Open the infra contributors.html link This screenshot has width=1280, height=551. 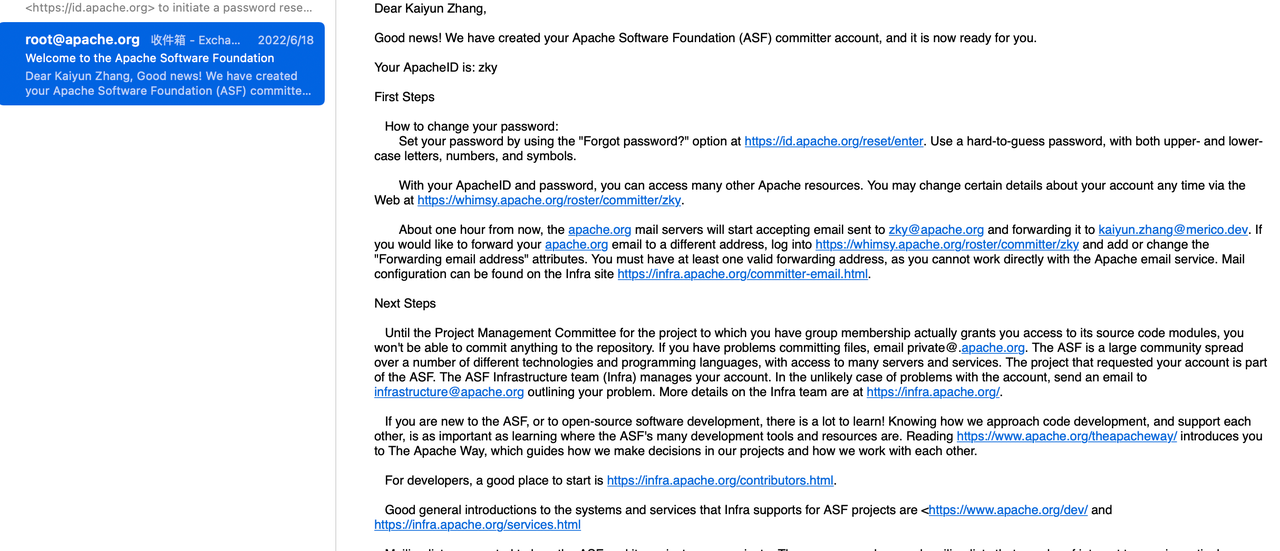click(x=720, y=480)
